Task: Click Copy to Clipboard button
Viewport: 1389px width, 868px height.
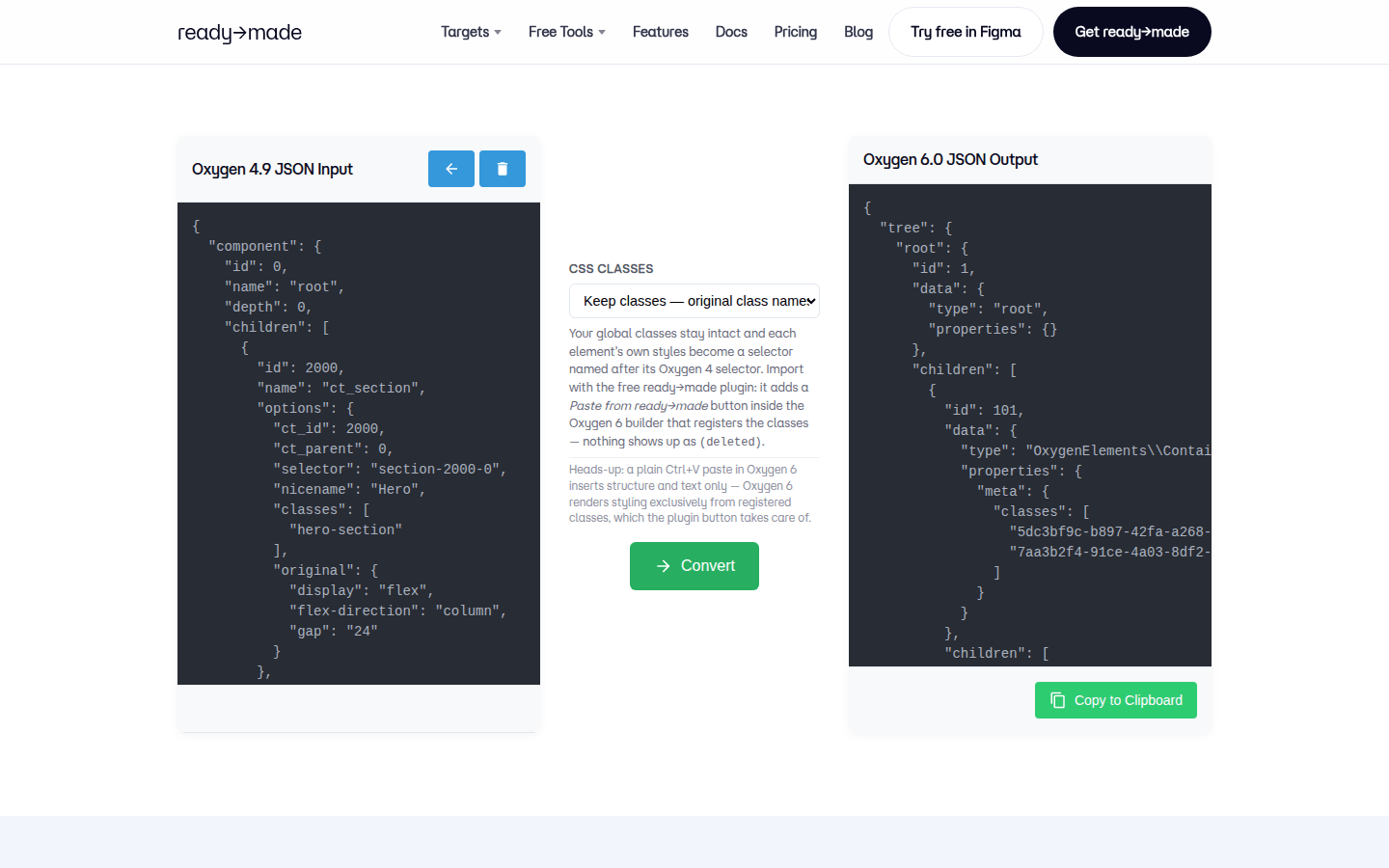Action: (1116, 700)
